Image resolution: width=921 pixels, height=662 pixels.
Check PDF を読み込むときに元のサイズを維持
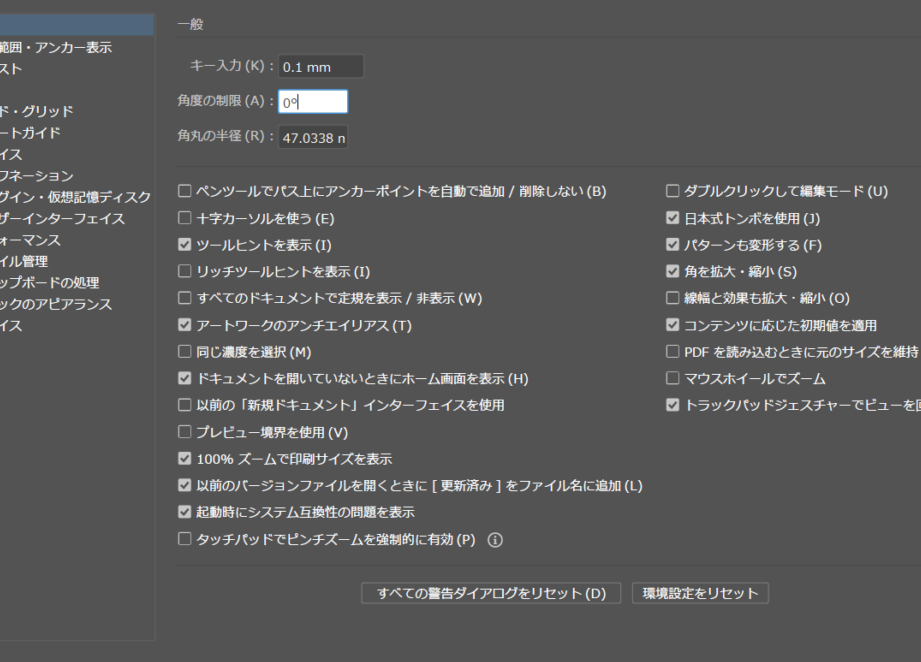tap(673, 351)
